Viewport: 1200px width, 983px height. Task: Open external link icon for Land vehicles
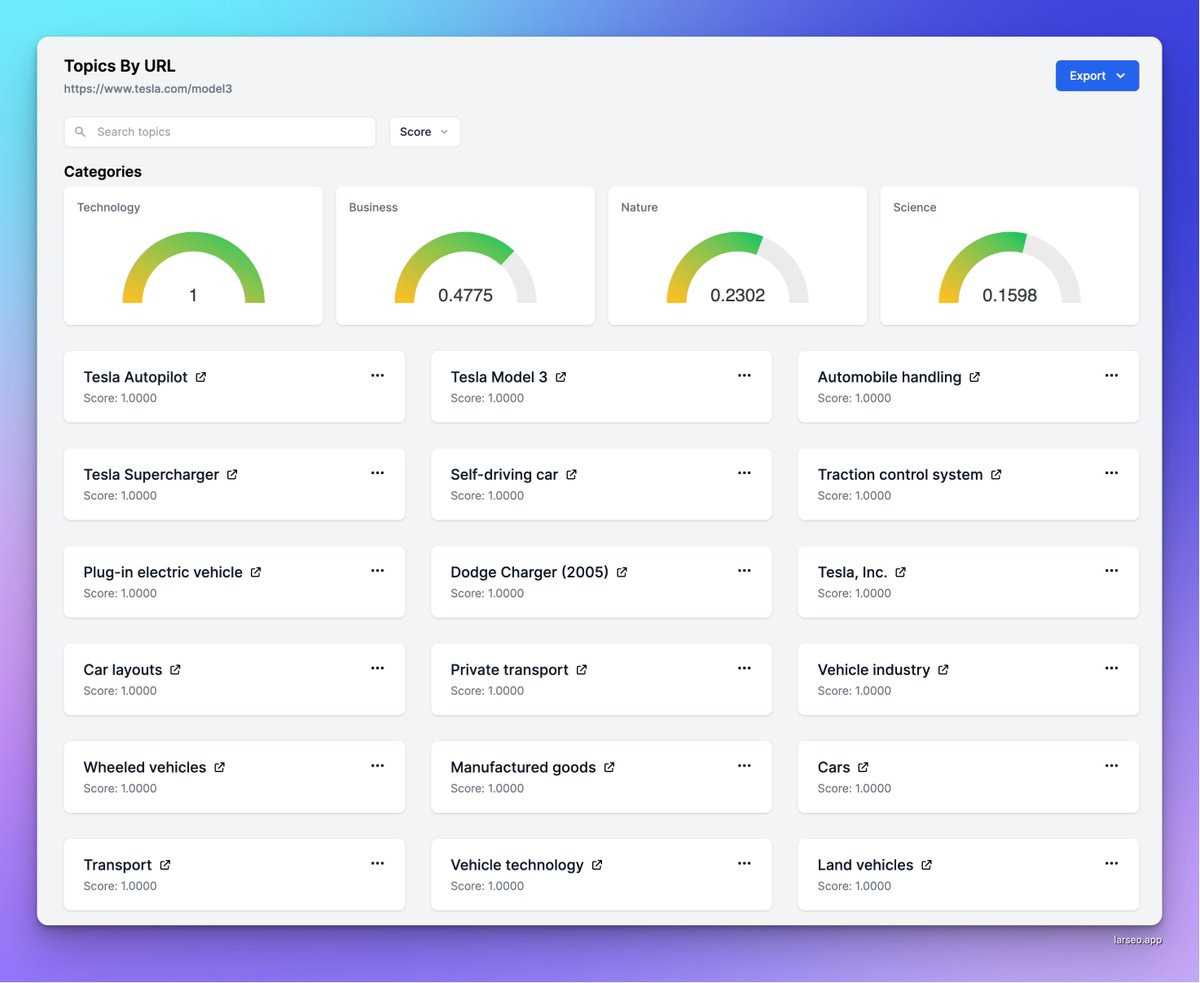click(x=927, y=865)
